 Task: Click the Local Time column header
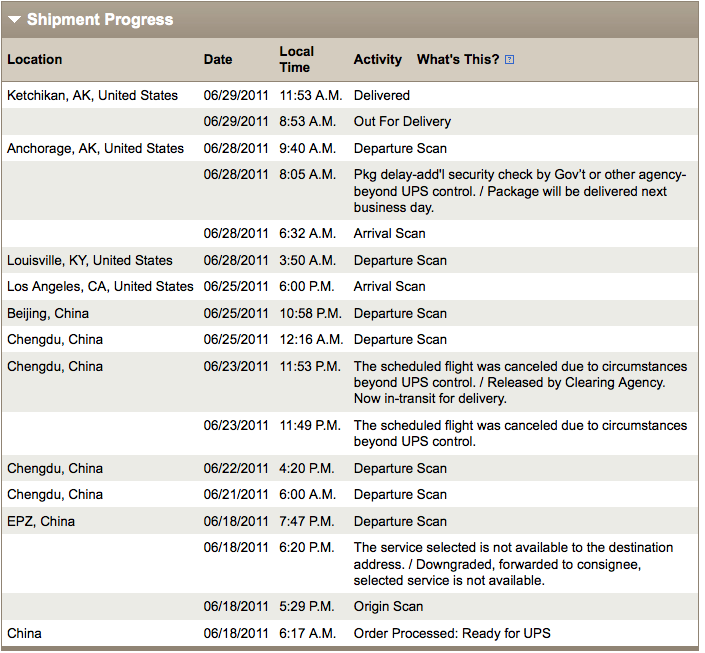[x=296, y=59]
